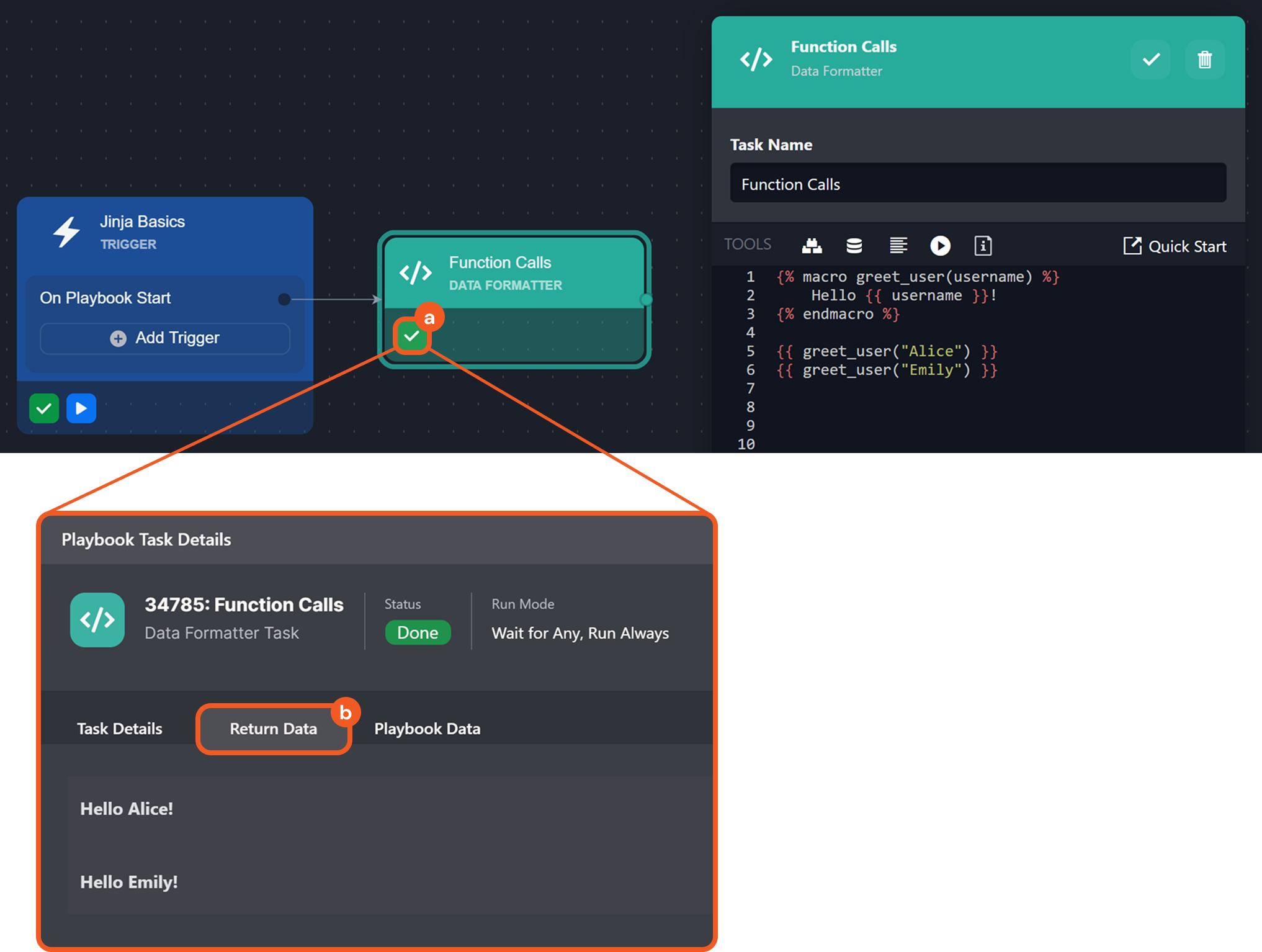Click the Done status badge
Viewport: 1262px width, 952px height.
(x=418, y=633)
